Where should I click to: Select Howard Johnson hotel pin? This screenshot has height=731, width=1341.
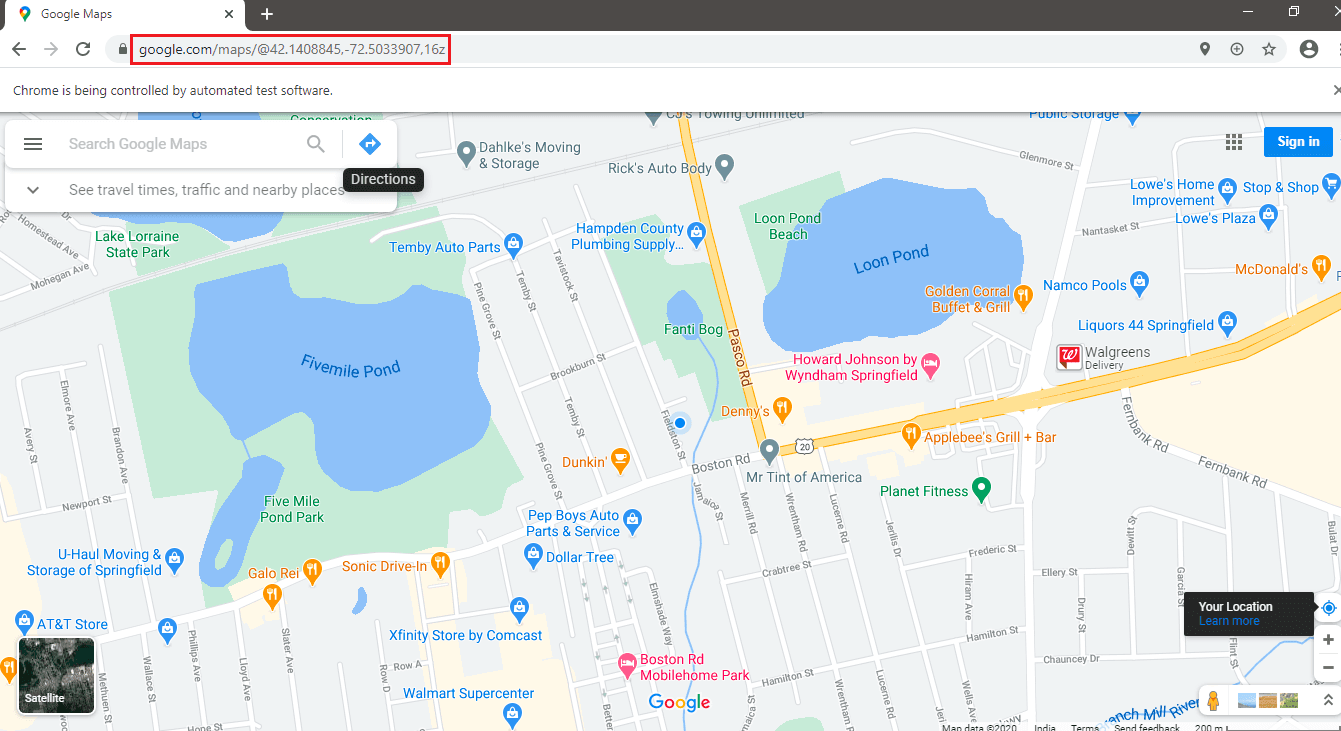coord(931,365)
